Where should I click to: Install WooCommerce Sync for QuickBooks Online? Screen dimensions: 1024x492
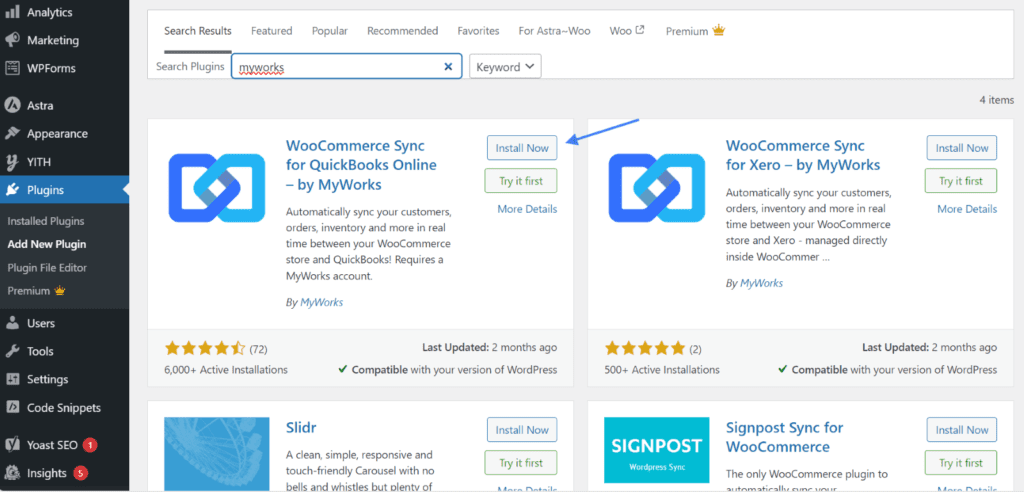522,148
